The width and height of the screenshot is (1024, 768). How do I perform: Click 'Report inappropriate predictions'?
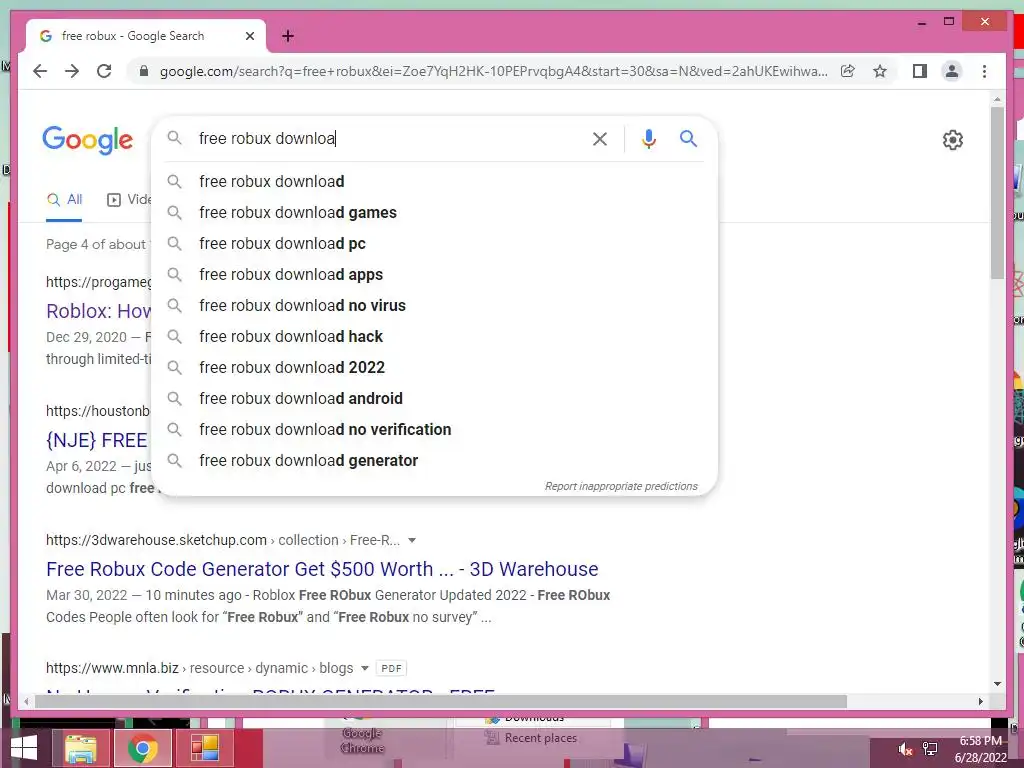621,487
